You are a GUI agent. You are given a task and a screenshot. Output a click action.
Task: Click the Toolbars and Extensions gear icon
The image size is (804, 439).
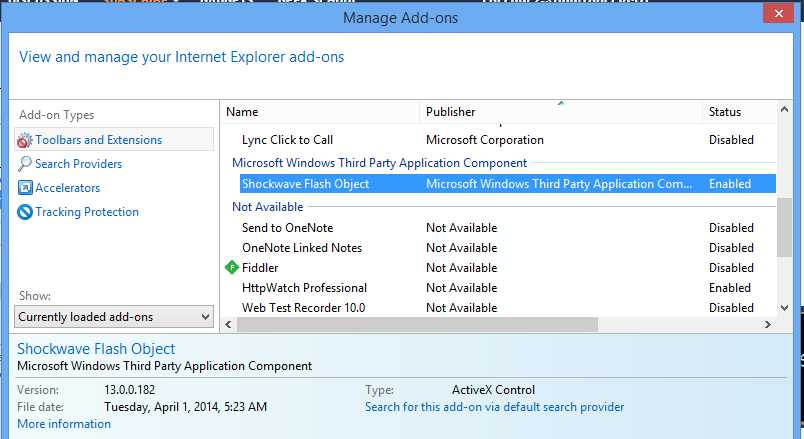(x=24, y=140)
